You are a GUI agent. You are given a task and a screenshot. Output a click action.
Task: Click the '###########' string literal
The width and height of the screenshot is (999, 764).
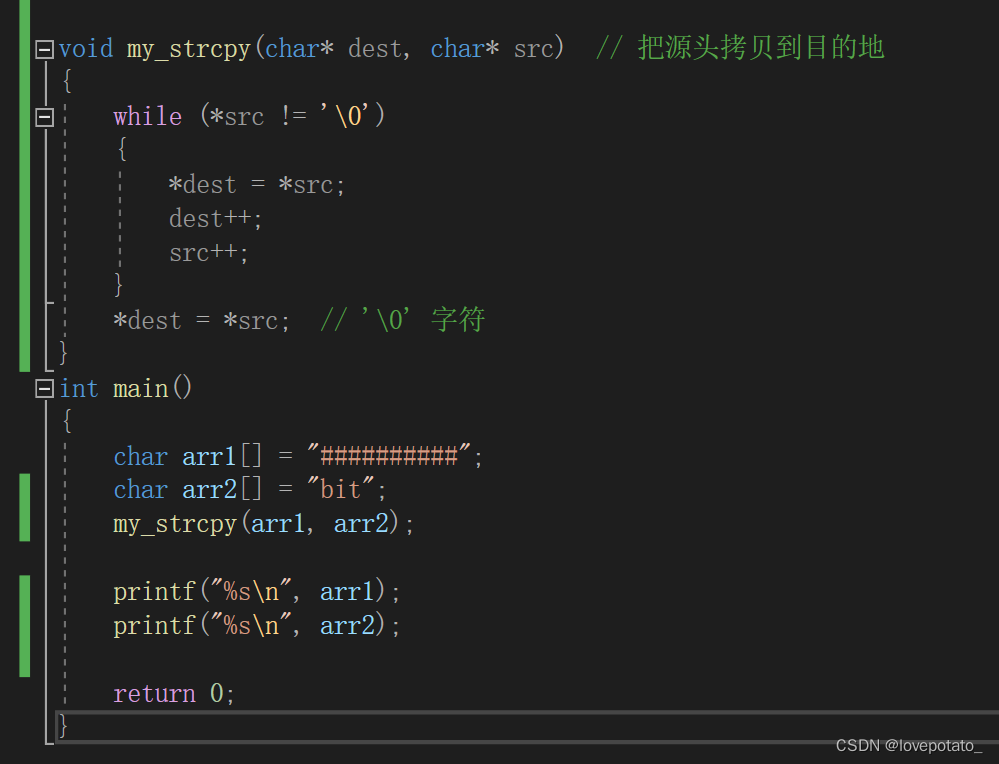coord(389,456)
